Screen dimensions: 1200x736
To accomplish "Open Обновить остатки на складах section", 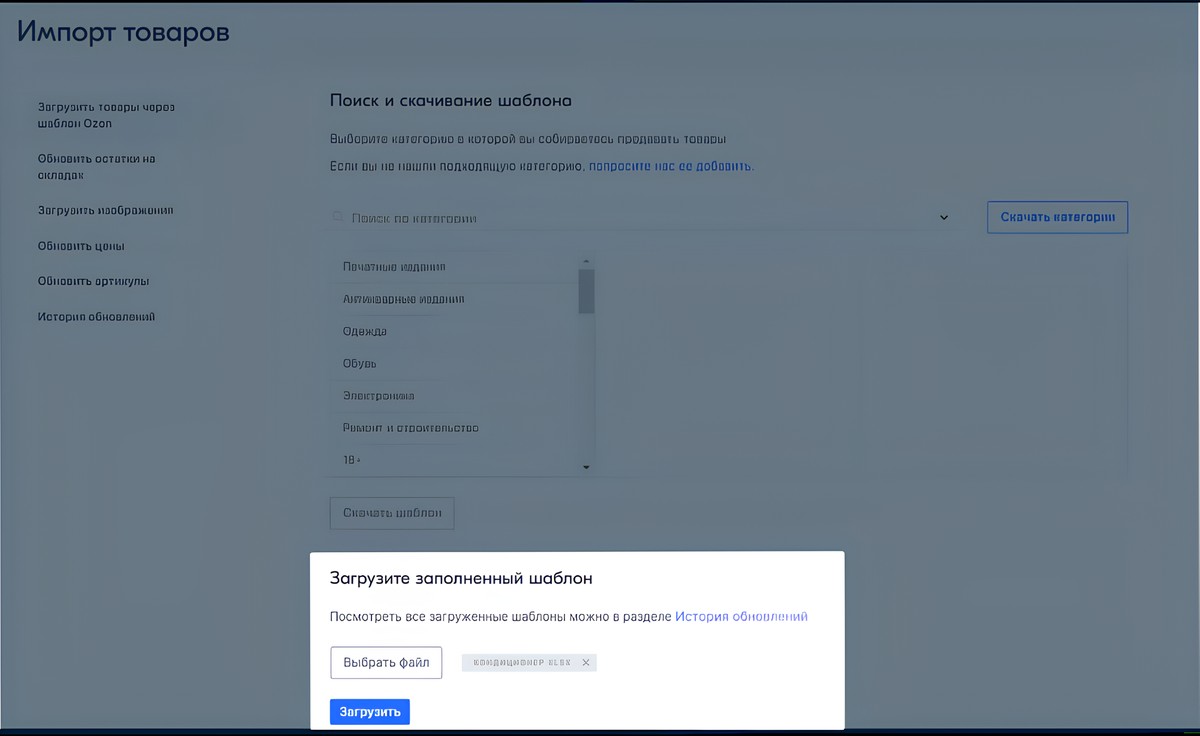I will (x=96, y=167).
